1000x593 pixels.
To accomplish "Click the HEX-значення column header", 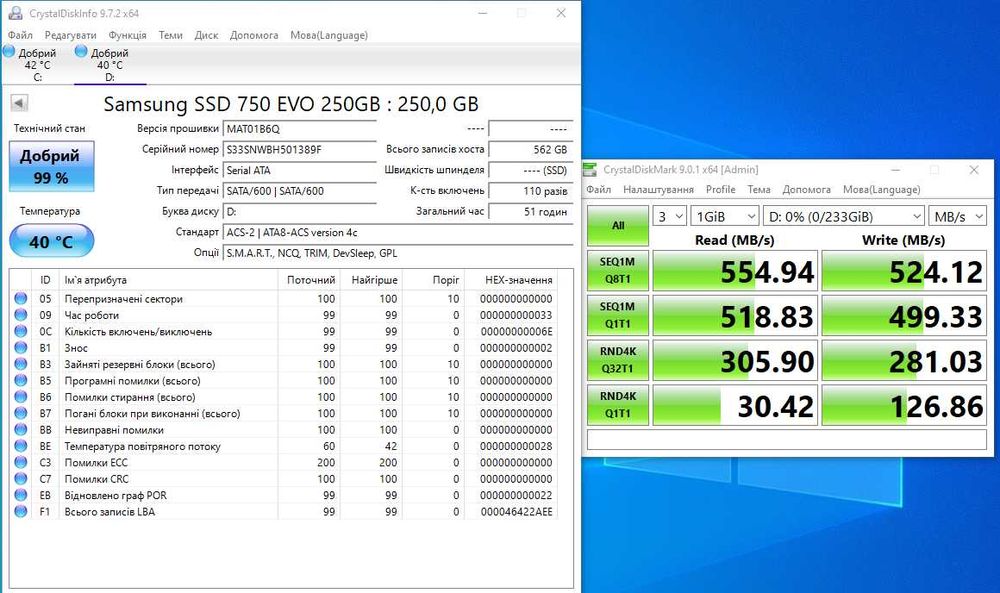I will pos(511,280).
